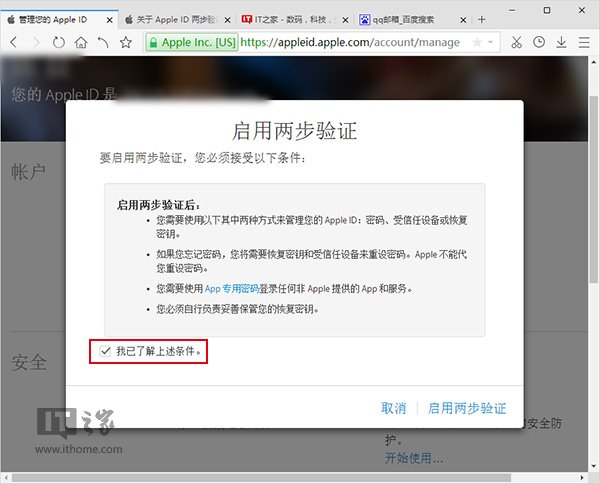The image size is (600, 484).
Task: Open the browser hamburger menu
Action: [x=584, y=42]
